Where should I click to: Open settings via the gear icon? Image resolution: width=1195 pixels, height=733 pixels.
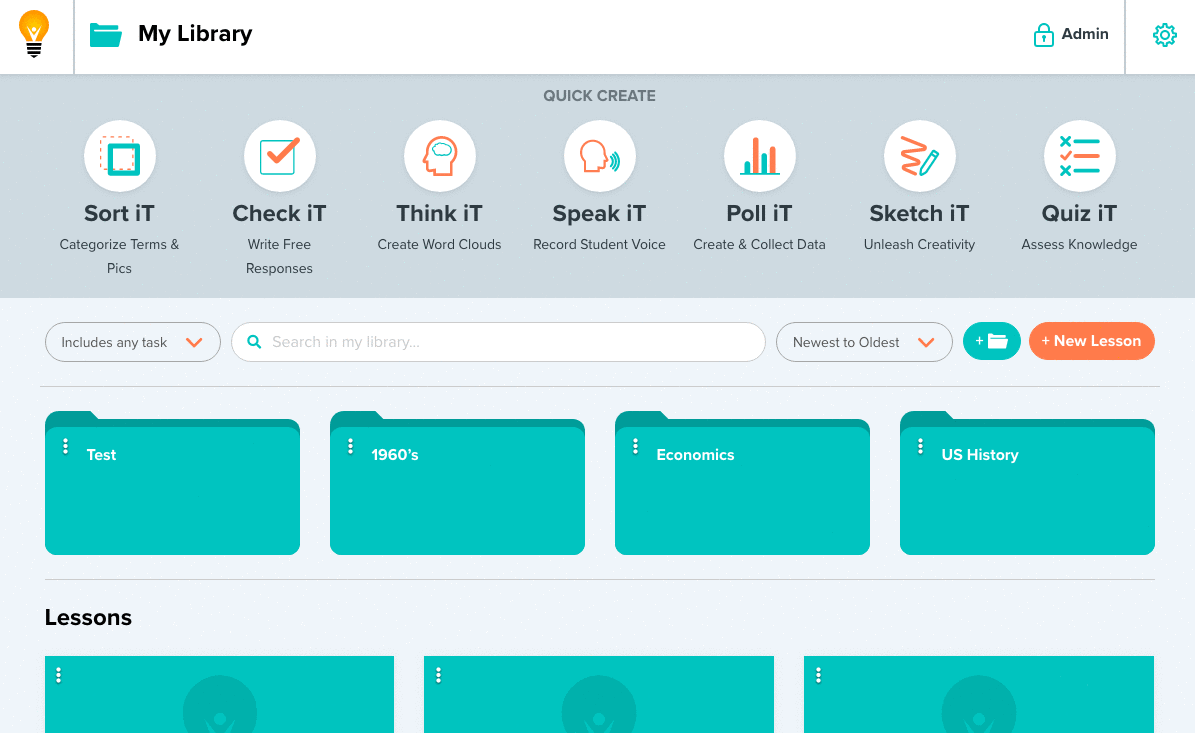point(1165,35)
